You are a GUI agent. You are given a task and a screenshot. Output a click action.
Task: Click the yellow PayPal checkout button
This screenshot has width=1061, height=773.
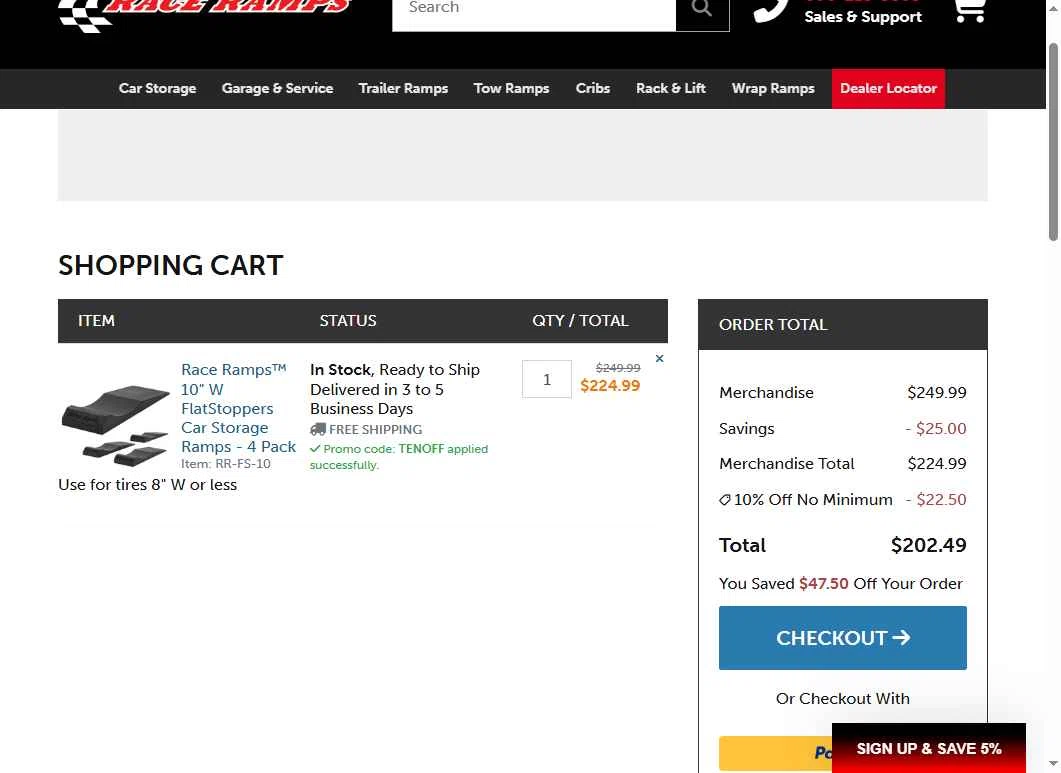[775, 753]
